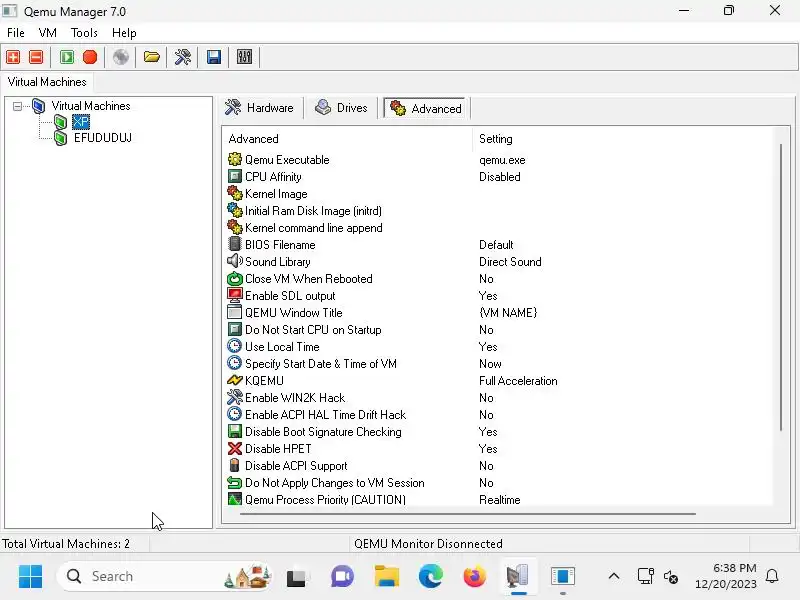Click the Qemu Process Priority graph icon
The height and width of the screenshot is (600, 800).
point(235,499)
